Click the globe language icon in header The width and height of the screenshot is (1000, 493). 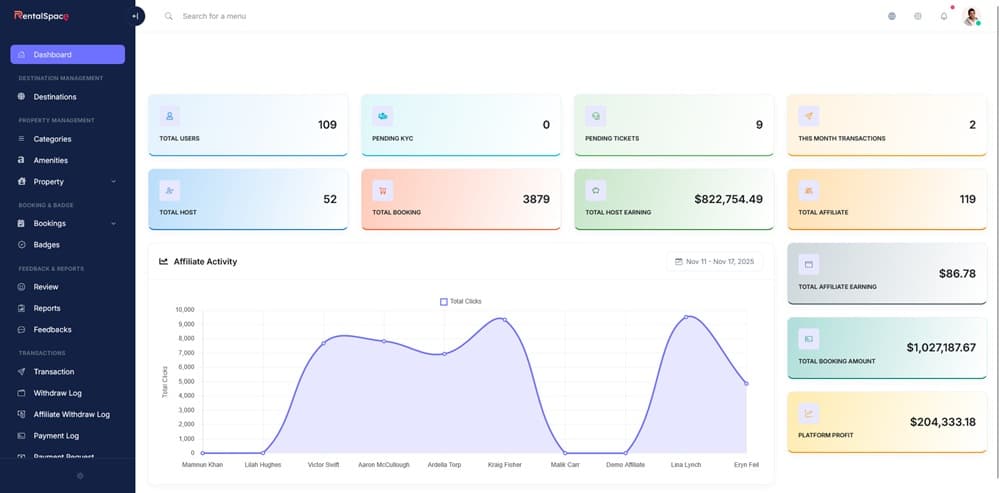(x=891, y=16)
